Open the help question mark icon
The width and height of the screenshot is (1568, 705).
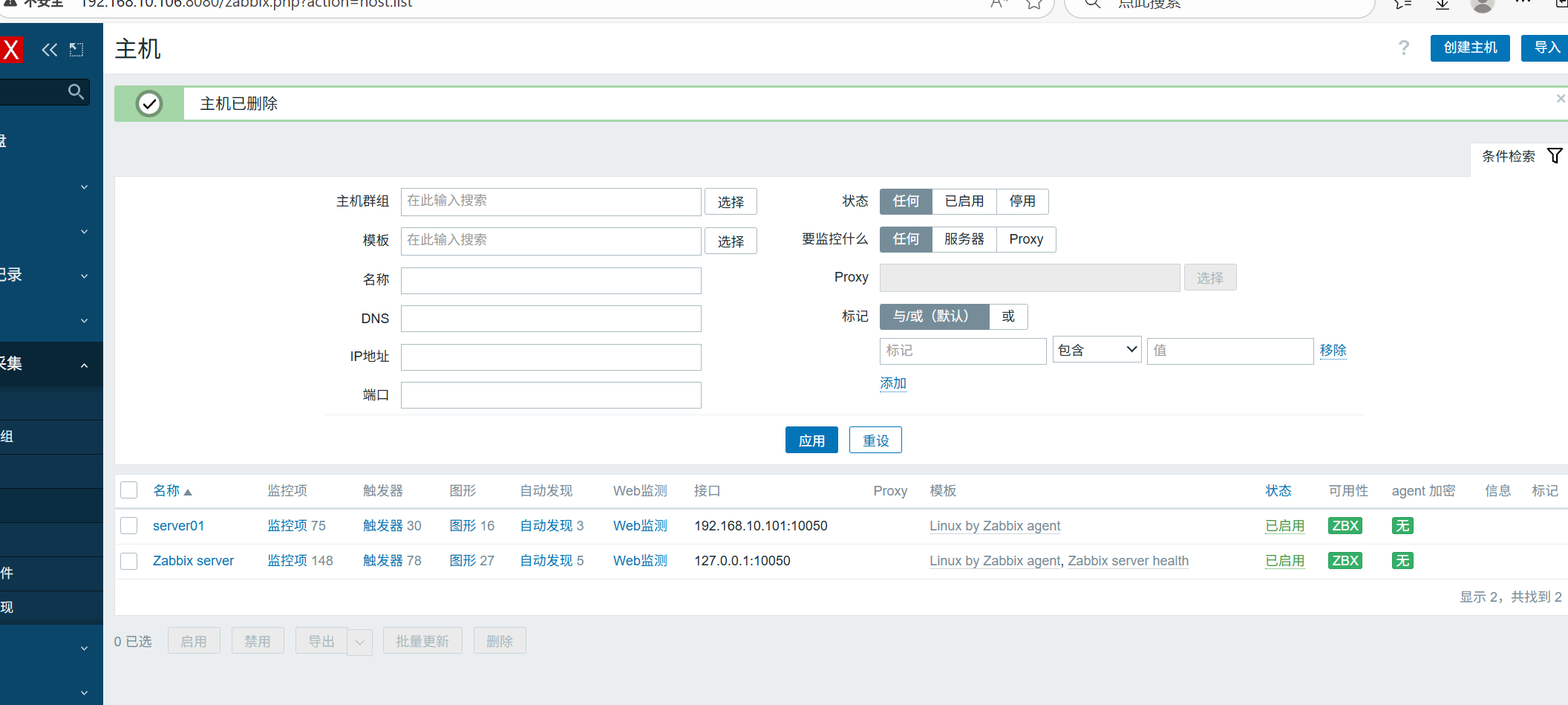[1404, 48]
